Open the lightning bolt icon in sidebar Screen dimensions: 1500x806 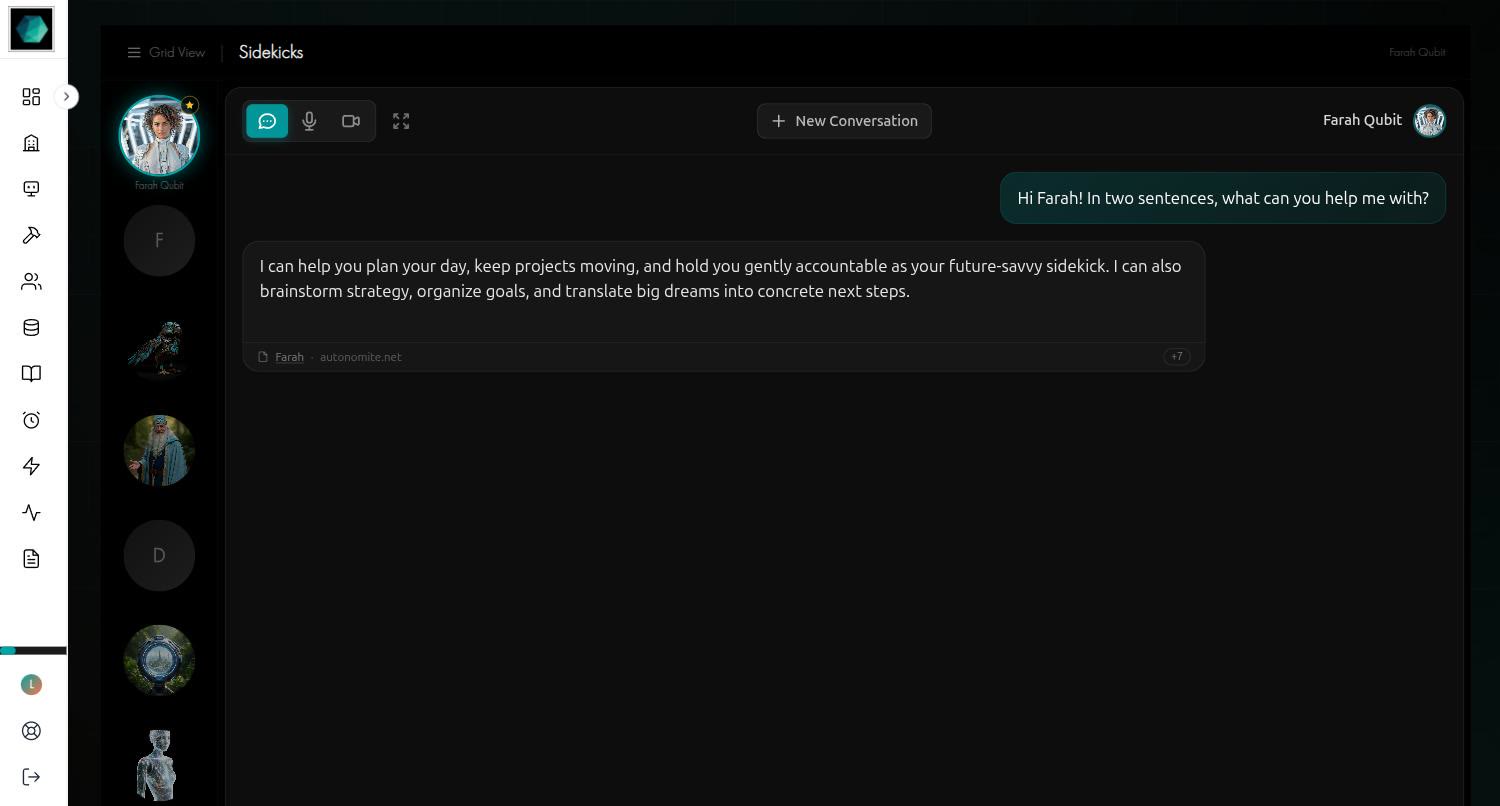31,466
